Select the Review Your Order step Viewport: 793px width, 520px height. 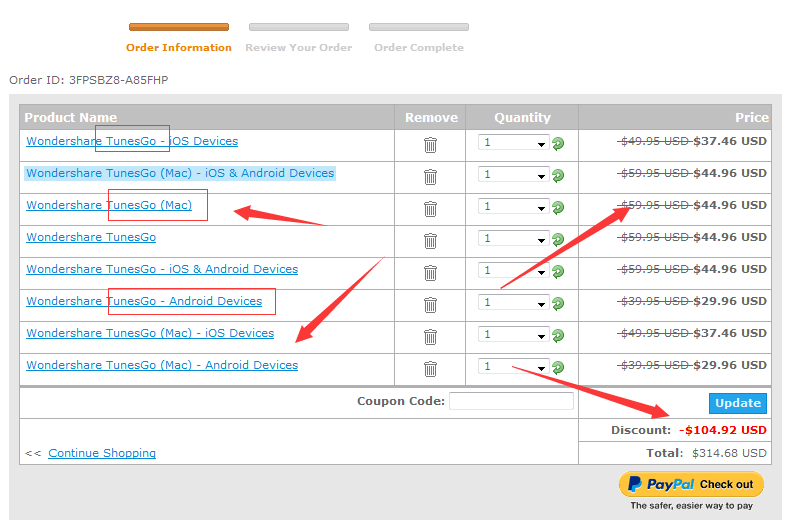298,47
